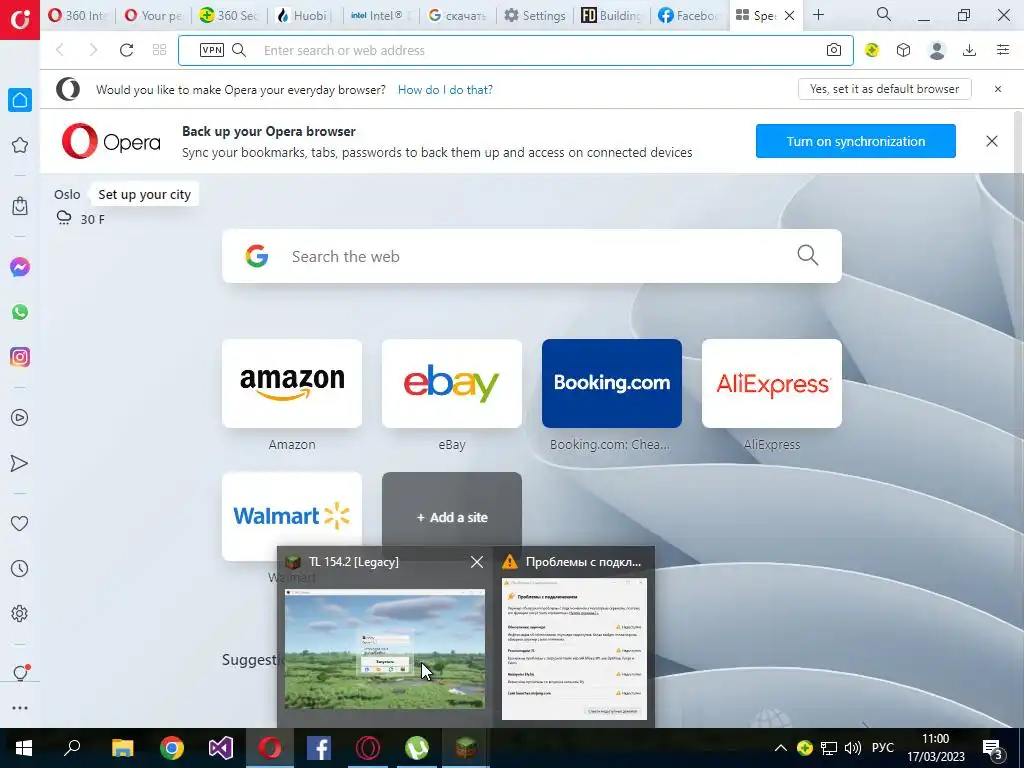
Task: Open the eBay speed dial tile
Action: point(452,383)
